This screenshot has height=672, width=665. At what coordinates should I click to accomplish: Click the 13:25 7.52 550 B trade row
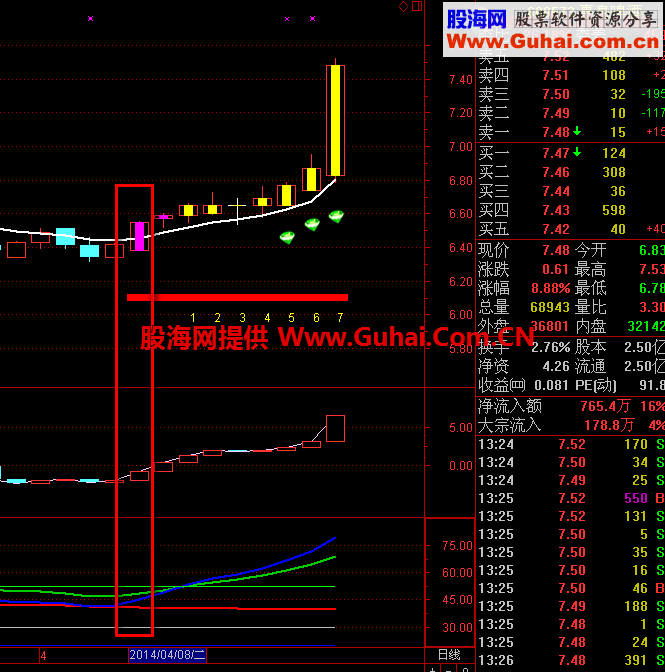pos(571,498)
